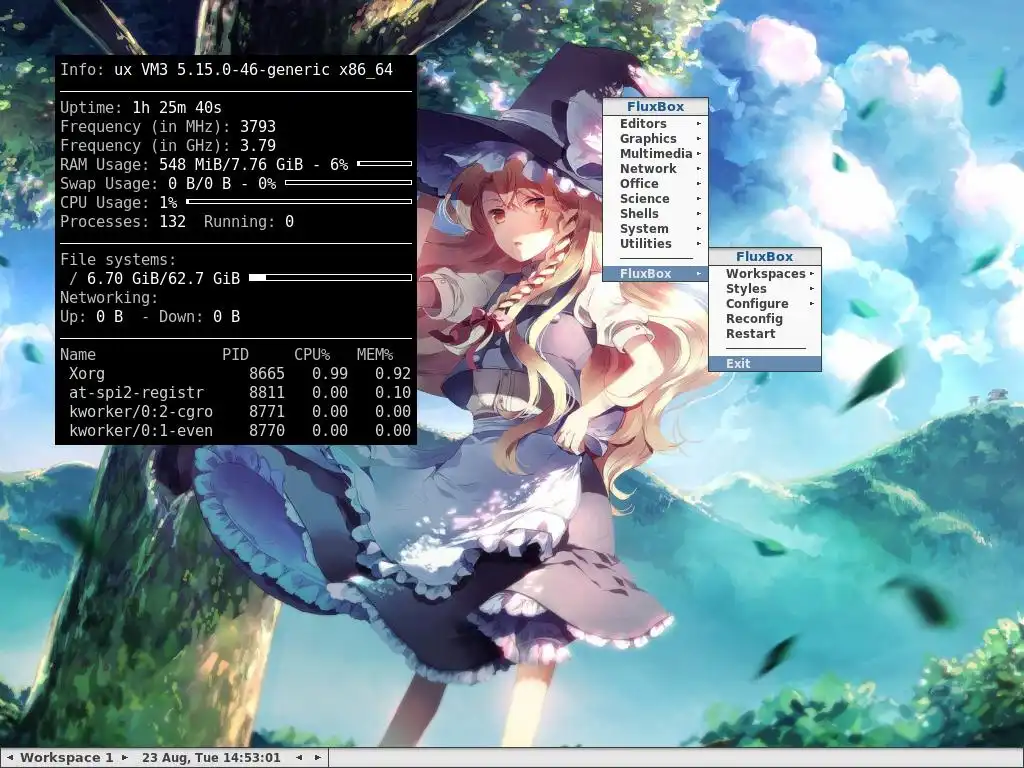Click the next workspace arrow after Workspace 1
The image size is (1024, 768).
125,758
